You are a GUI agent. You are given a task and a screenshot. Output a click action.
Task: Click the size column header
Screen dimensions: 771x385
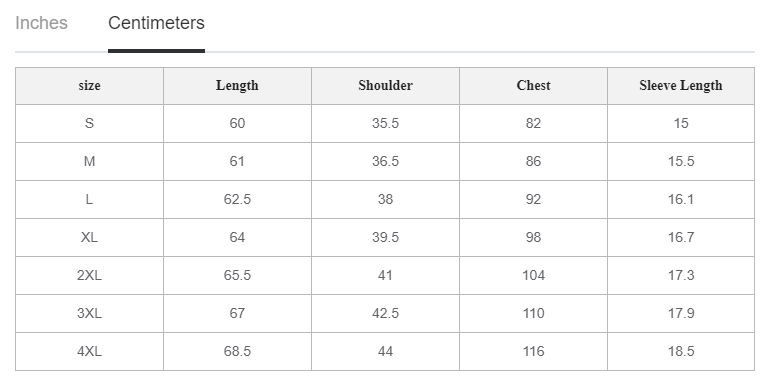(x=89, y=86)
